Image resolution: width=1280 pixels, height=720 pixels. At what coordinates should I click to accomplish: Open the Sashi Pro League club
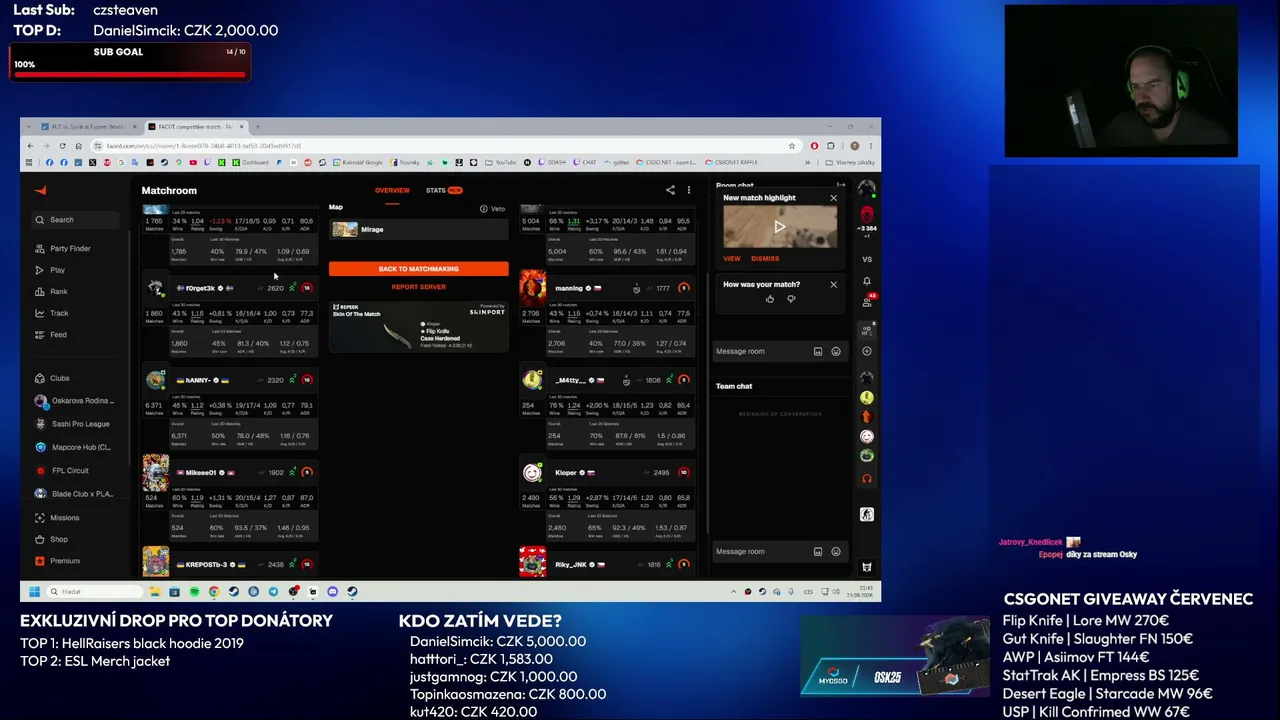pyautogui.click(x=81, y=424)
